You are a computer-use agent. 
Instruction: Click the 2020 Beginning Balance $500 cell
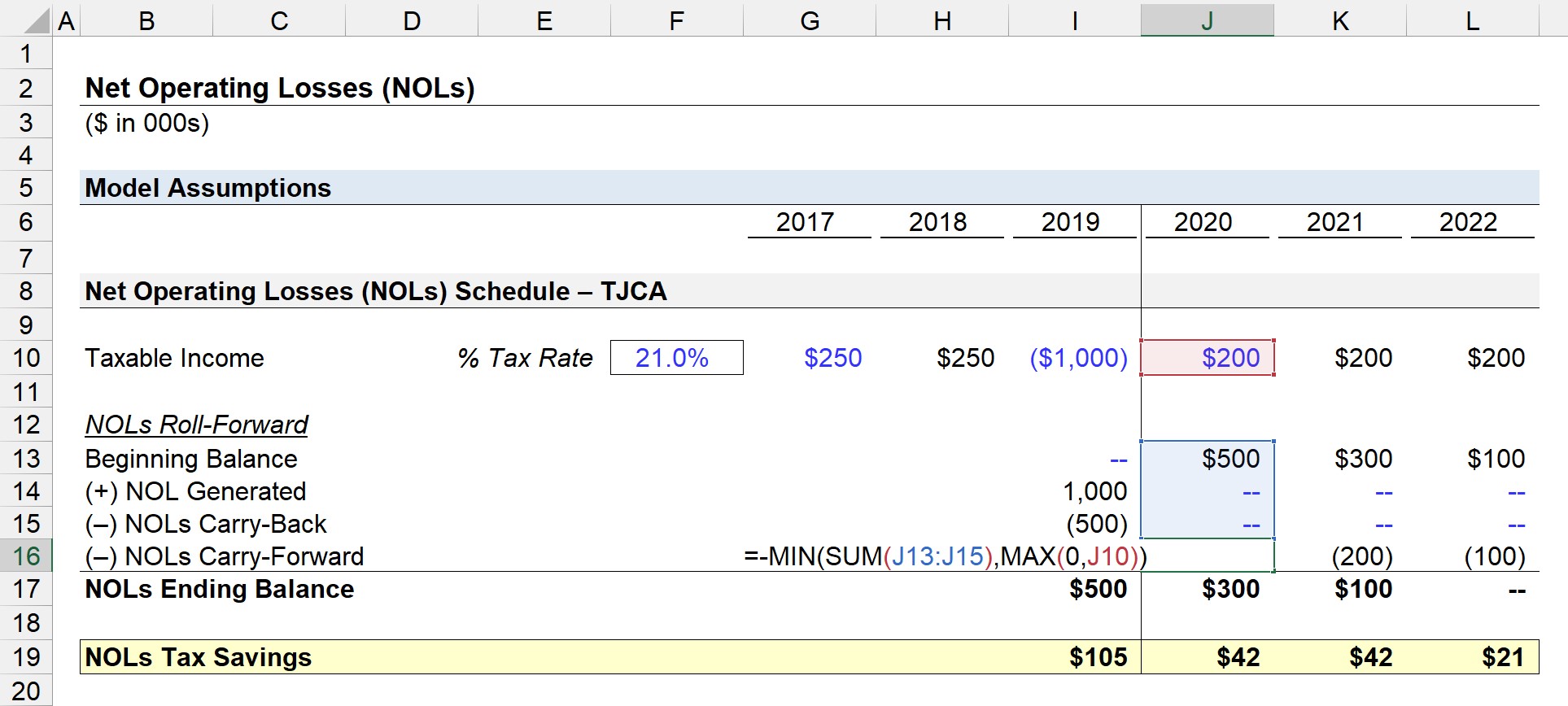point(1208,459)
